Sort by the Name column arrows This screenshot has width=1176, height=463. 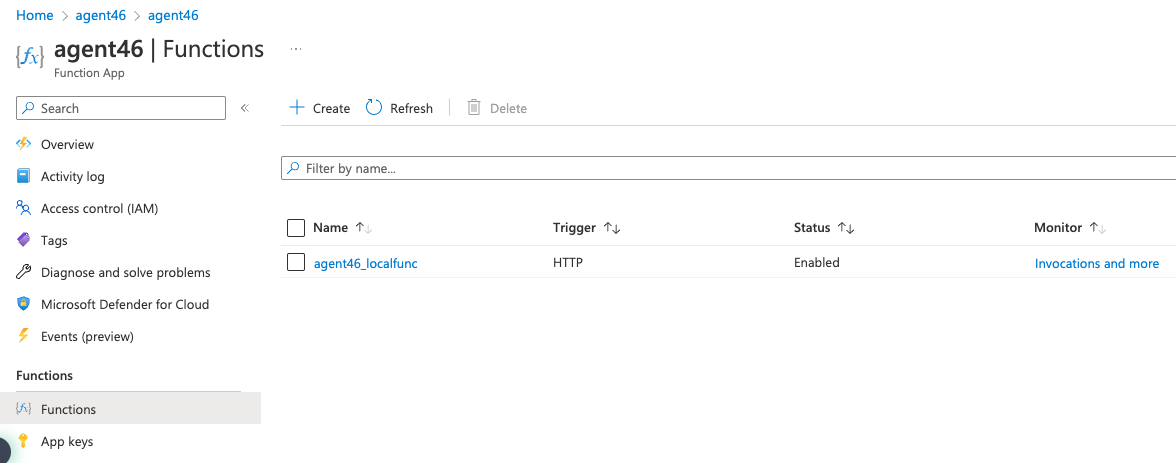(364, 227)
